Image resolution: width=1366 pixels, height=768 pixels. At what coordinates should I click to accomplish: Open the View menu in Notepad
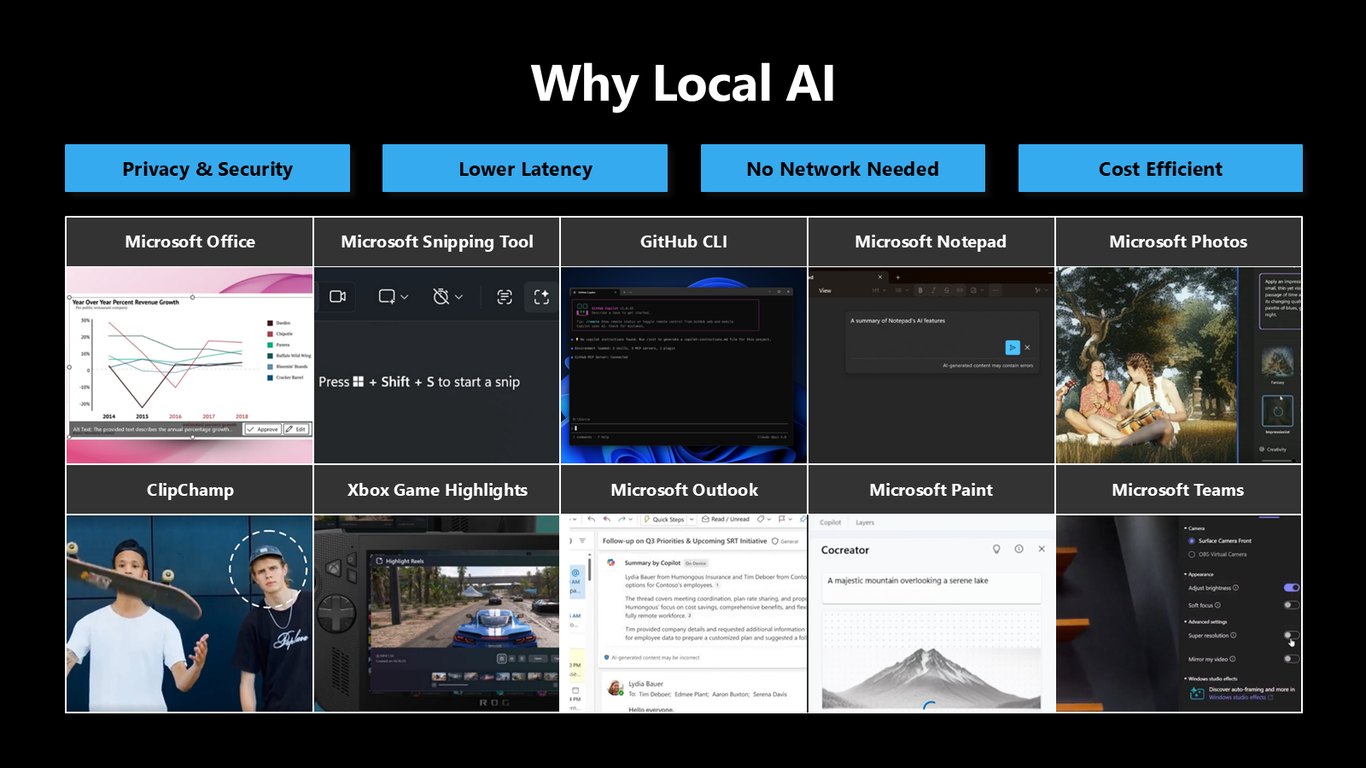point(825,290)
